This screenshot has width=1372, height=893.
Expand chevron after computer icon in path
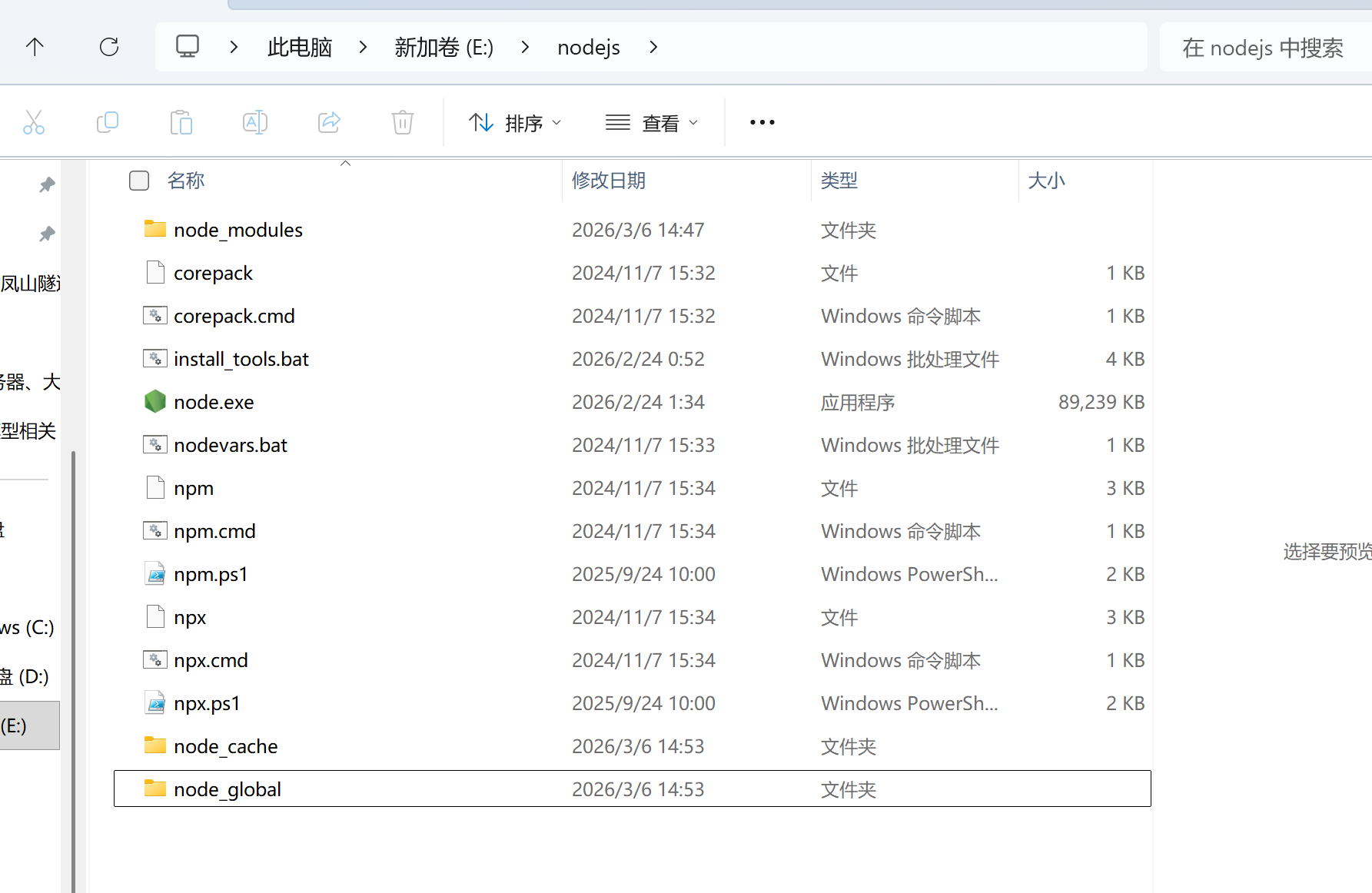coord(234,47)
